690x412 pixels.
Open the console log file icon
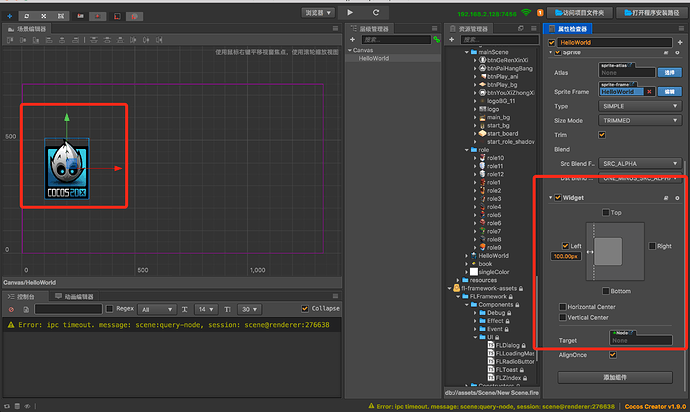(x=26, y=309)
